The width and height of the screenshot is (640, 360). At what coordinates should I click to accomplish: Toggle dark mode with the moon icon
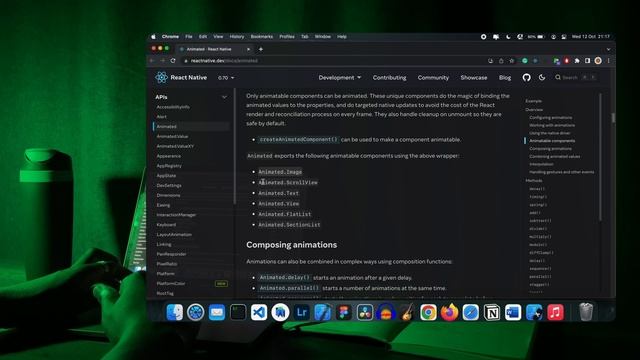pos(542,77)
